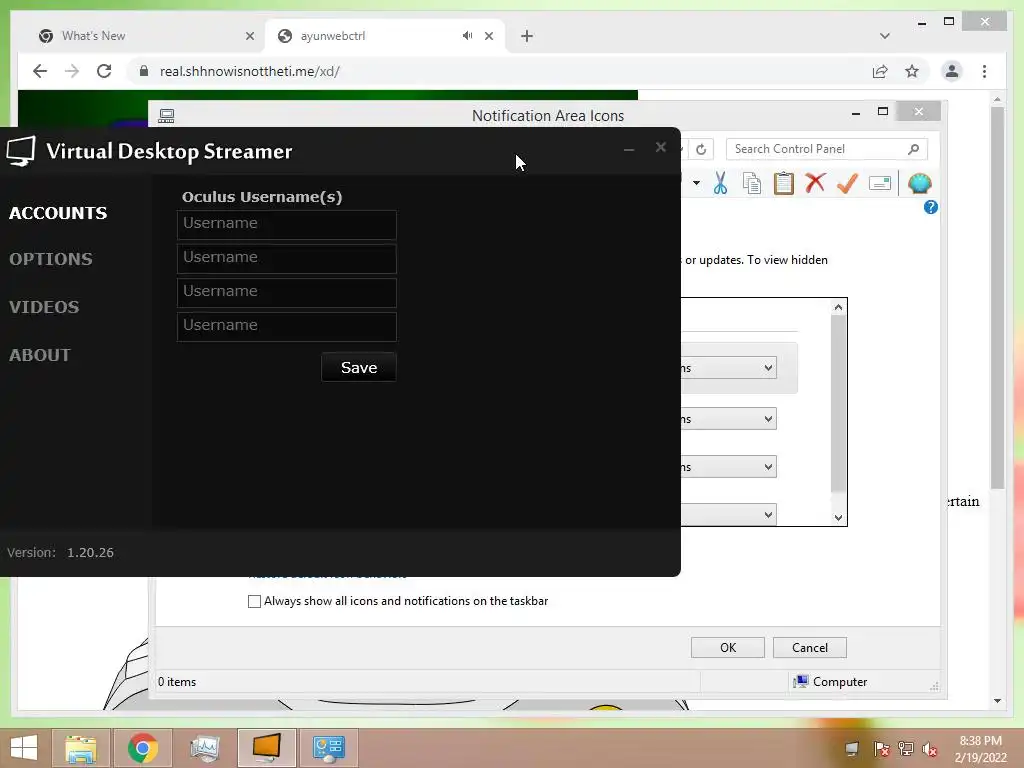Click the blue seashell icon in toolbar
This screenshot has height=768, width=1024.
[x=920, y=184]
